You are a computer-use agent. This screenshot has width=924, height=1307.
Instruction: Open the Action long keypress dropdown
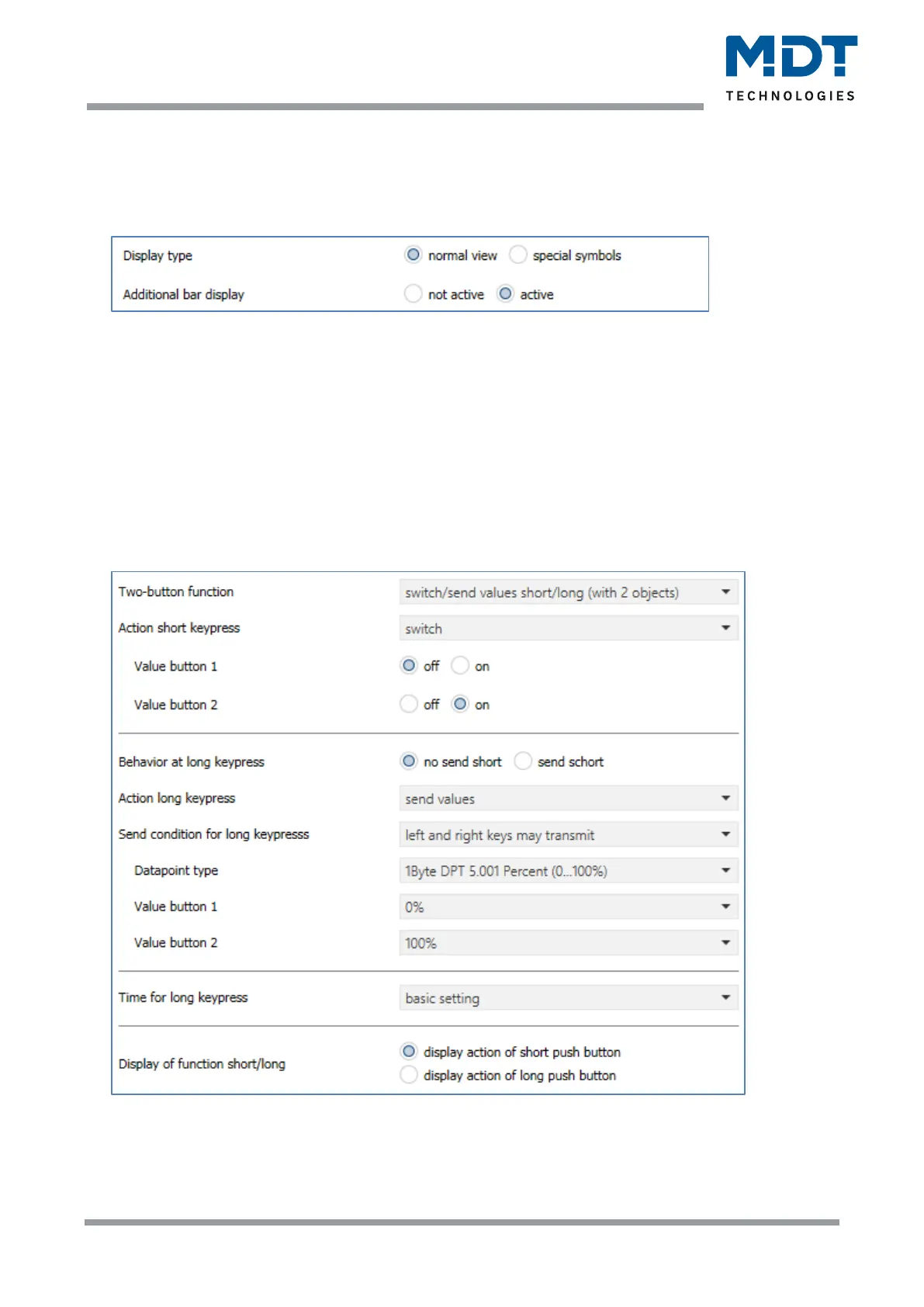click(x=568, y=799)
